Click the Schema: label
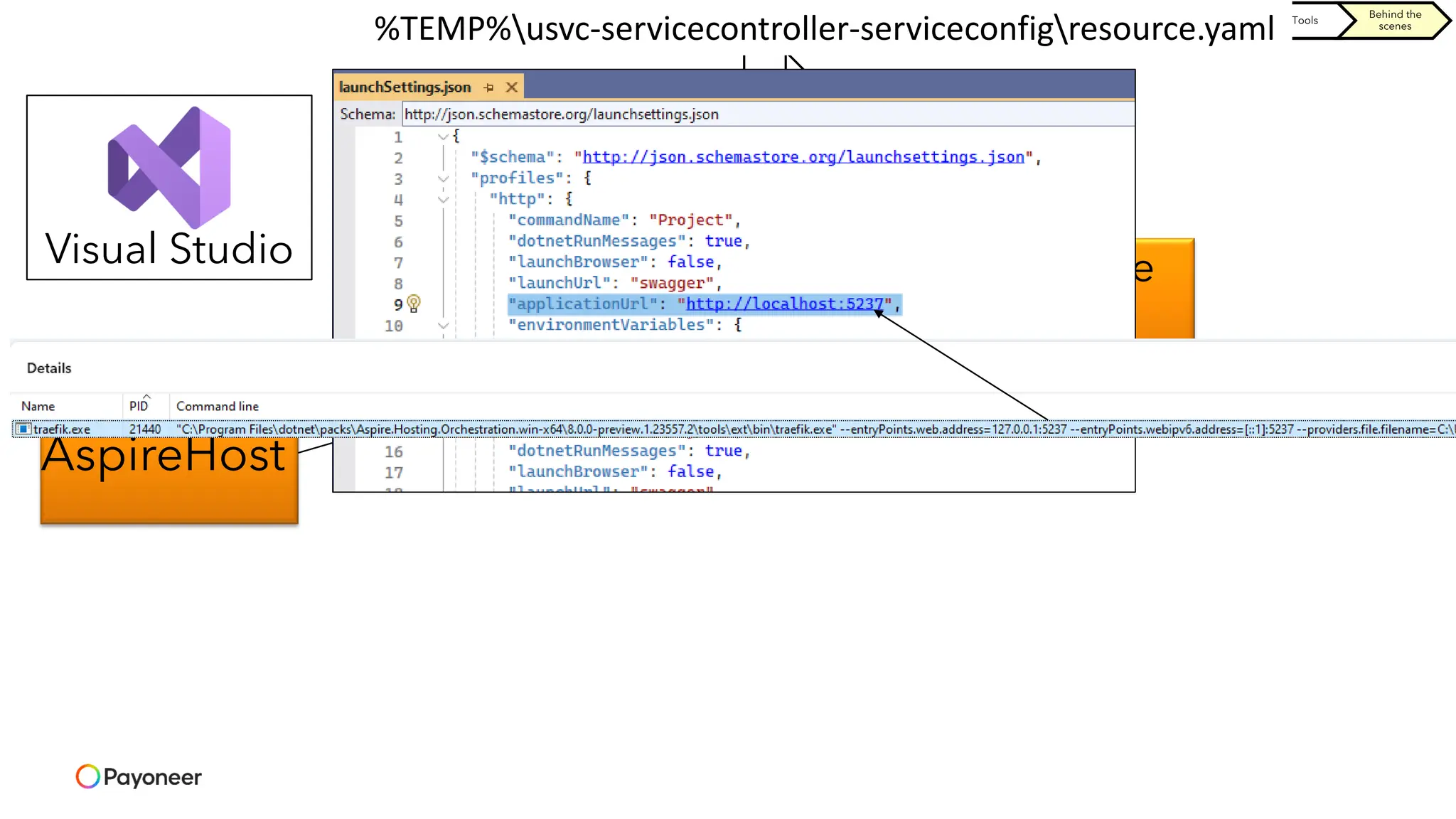Viewport: 1456px width, 819px height. tap(368, 114)
